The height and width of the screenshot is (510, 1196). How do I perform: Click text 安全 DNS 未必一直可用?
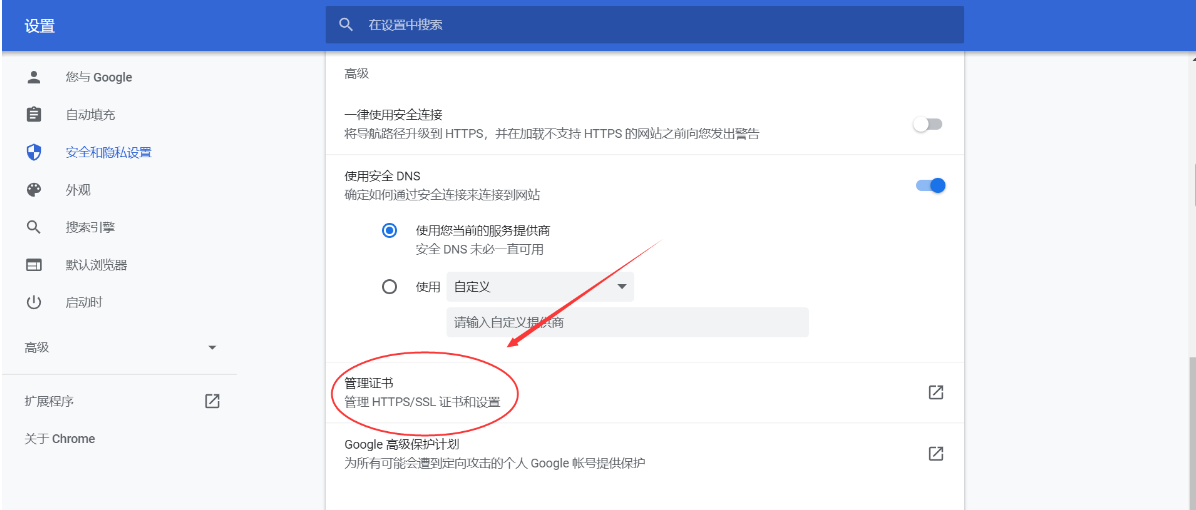coord(480,249)
